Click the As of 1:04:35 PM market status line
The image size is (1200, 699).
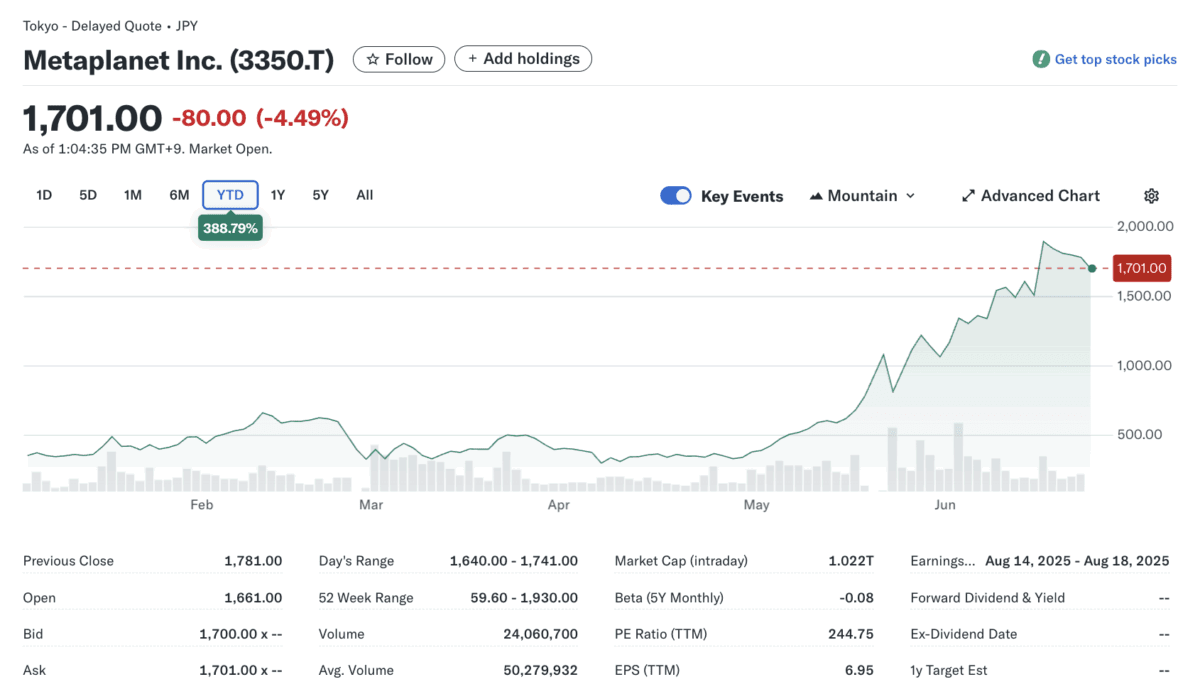(148, 149)
